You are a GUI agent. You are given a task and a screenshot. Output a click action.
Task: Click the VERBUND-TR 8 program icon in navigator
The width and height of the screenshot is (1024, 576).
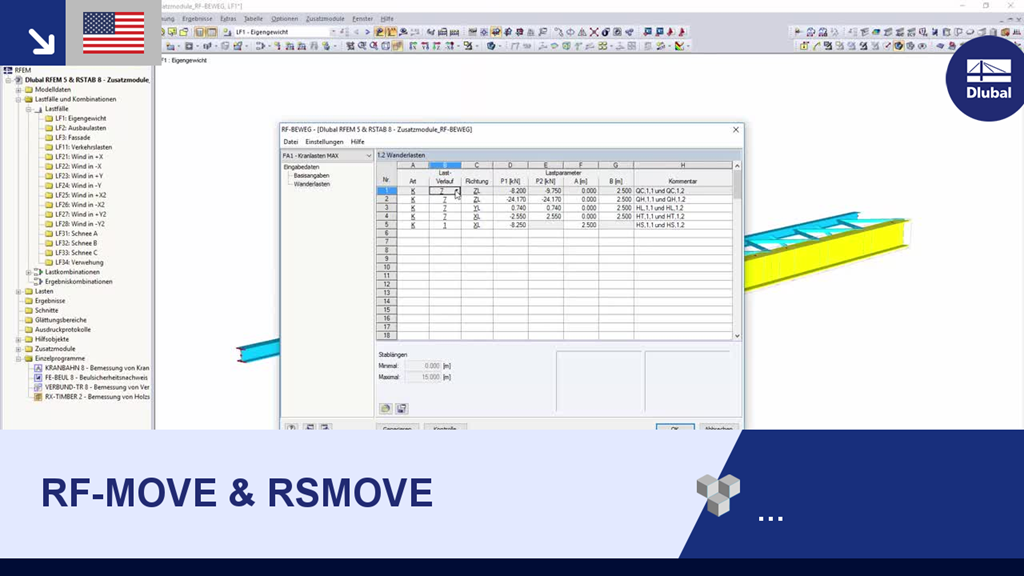pos(38,387)
